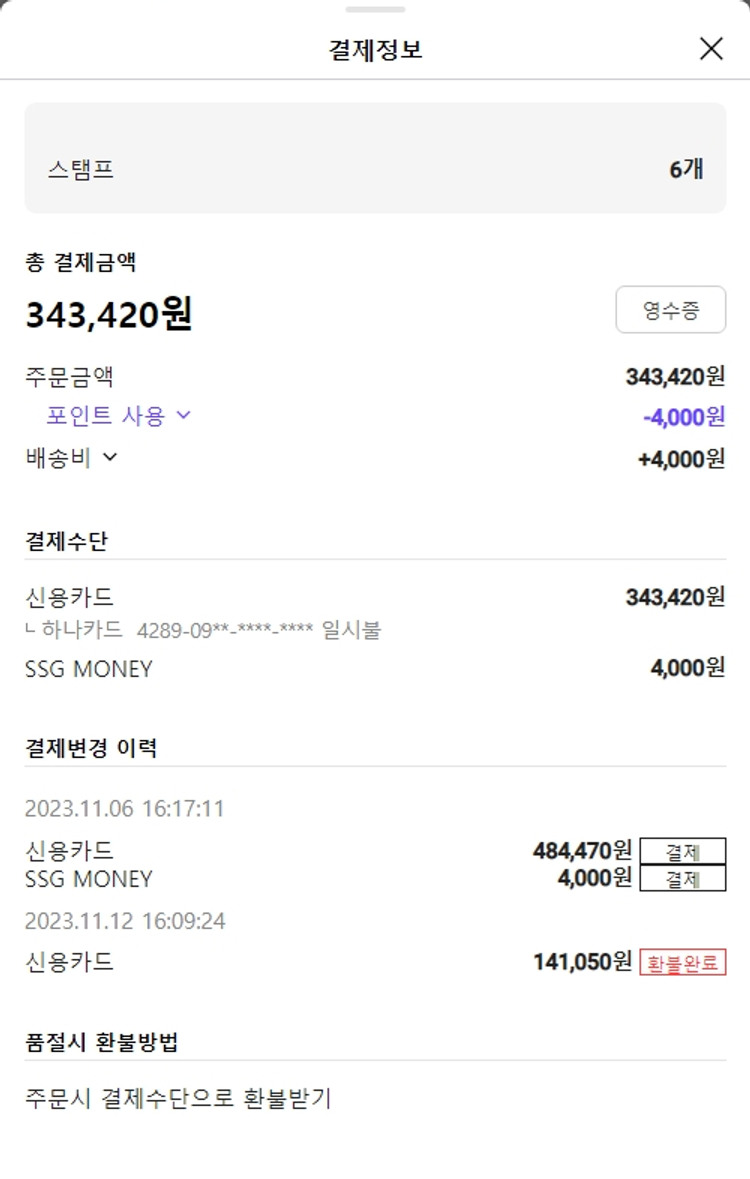Click the red 환불완료 refund badge
The height and width of the screenshot is (1179, 750).
coord(683,963)
